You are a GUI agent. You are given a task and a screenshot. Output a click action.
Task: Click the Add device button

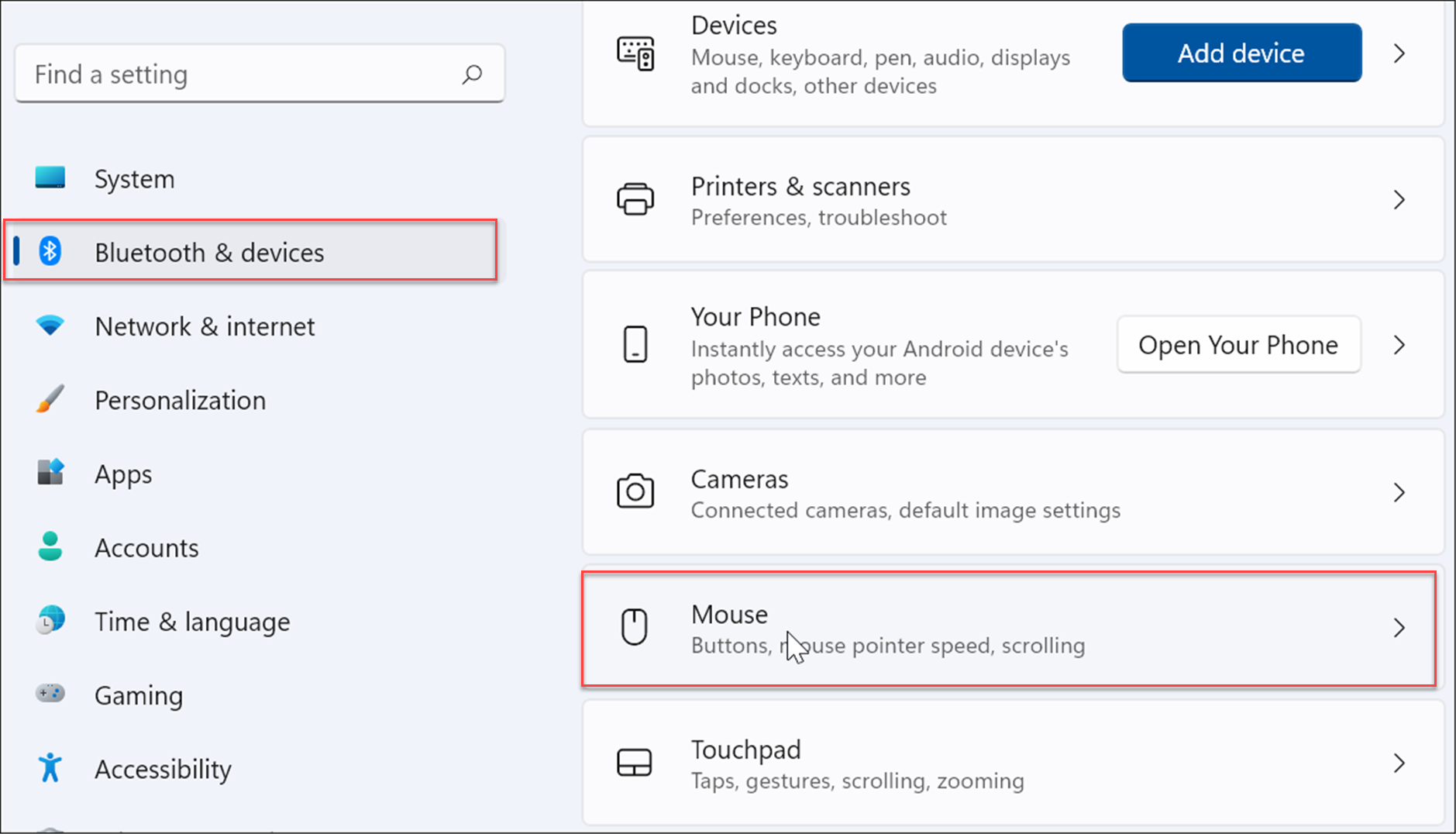click(1241, 53)
